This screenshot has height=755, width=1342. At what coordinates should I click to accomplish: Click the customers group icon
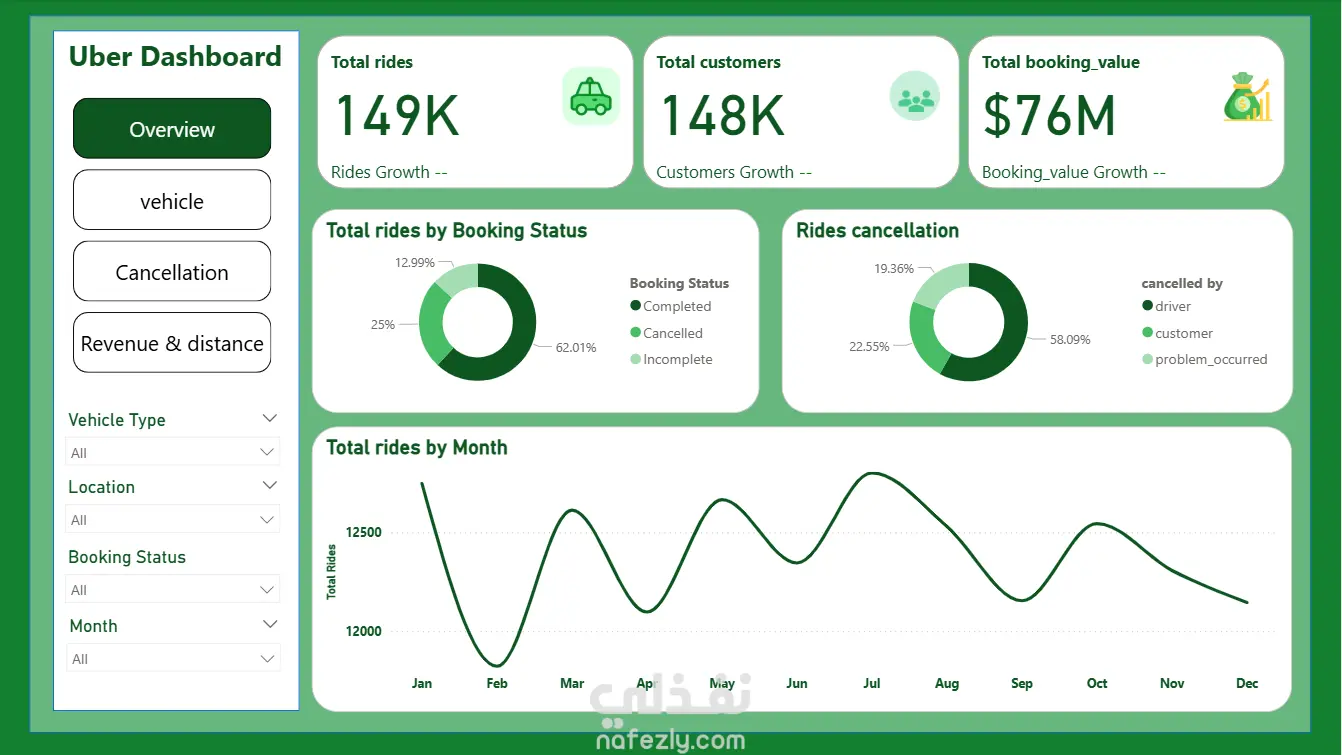coord(915,97)
